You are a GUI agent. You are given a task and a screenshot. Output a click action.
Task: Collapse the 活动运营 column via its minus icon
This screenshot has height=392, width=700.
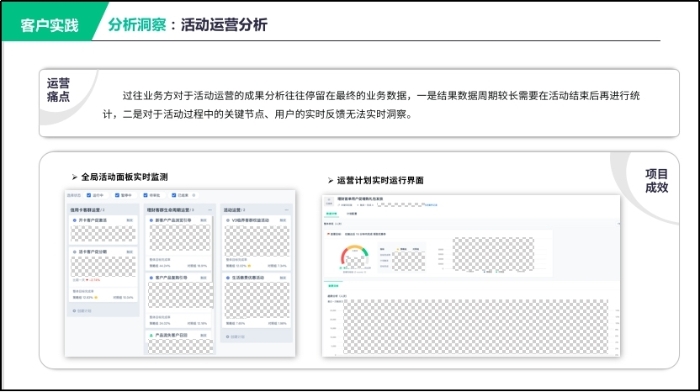pos(287,209)
